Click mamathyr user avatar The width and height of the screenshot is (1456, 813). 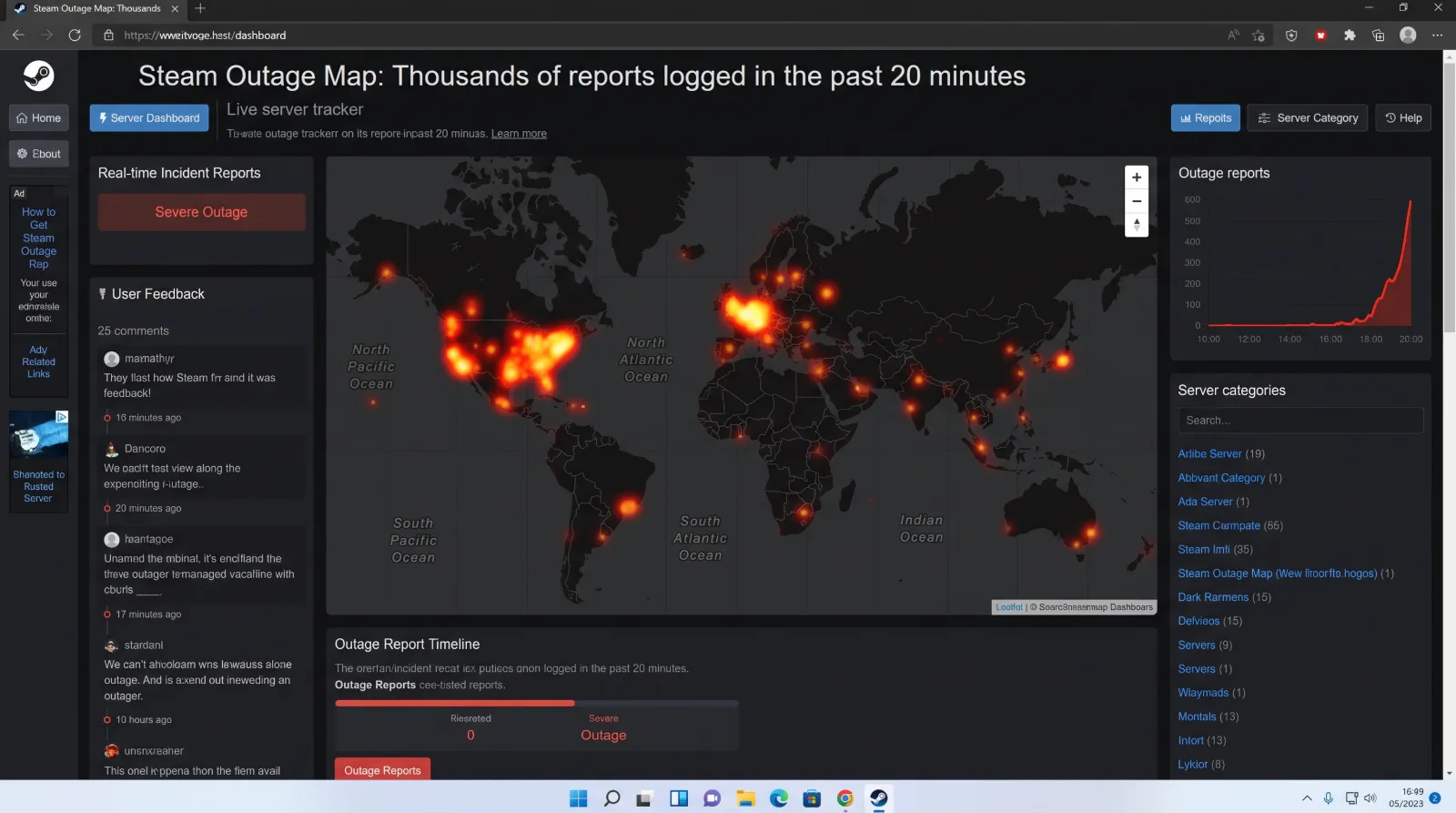[x=112, y=359]
